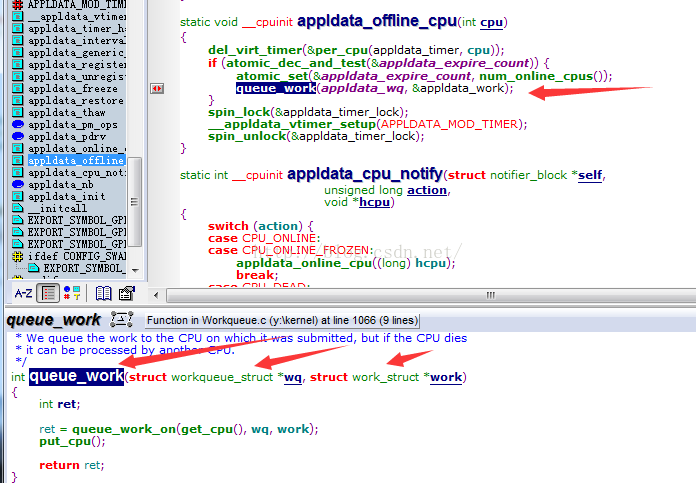Select appldata_online_ symbol in the list
The image size is (696, 483).
click(x=76, y=148)
